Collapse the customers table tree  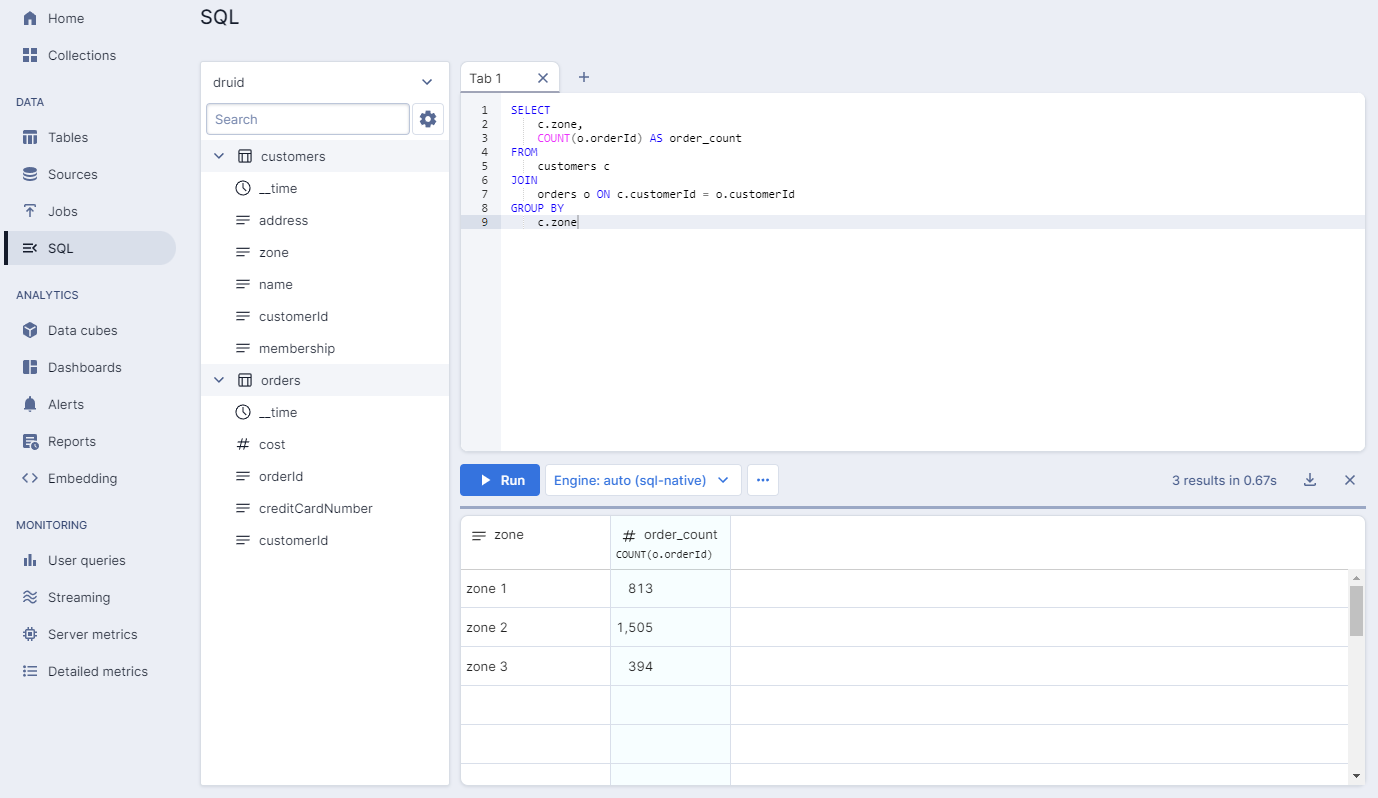[x=219, y=157]
